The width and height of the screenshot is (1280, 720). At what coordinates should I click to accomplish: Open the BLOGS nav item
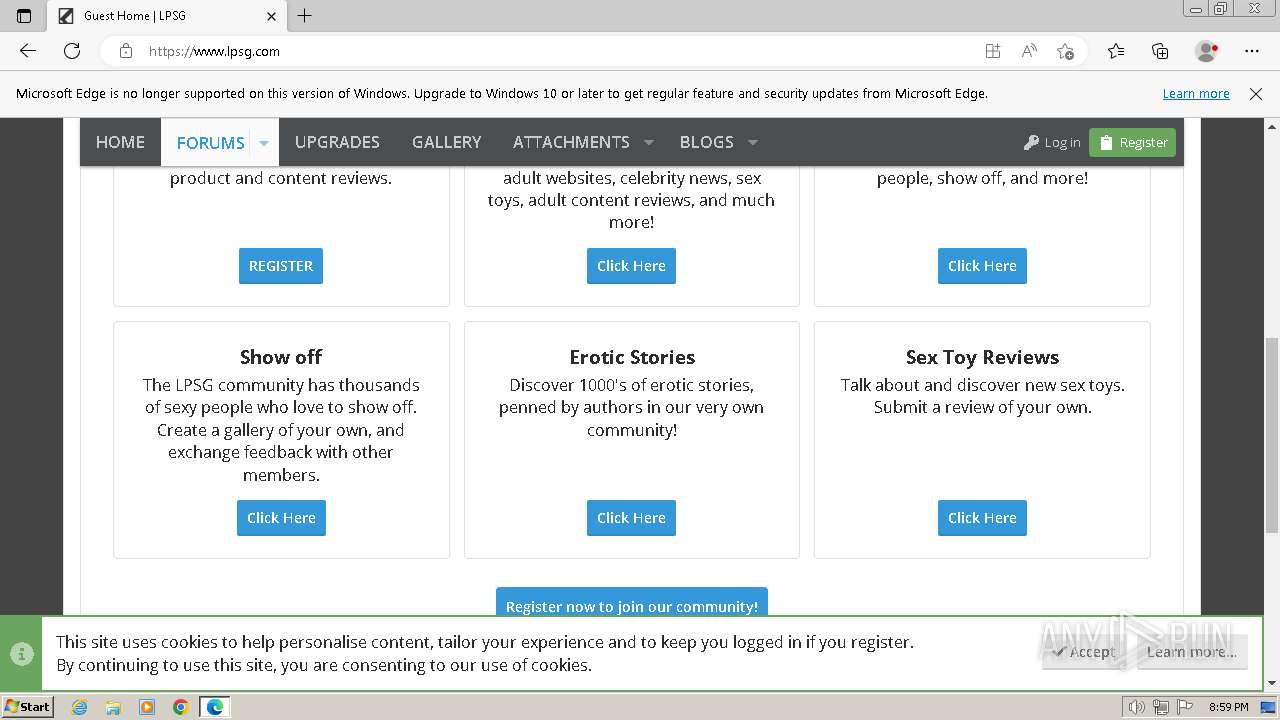(x=706, y=142)
